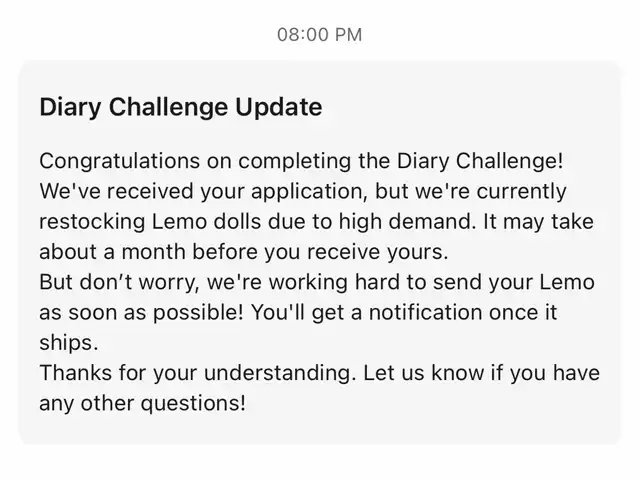
Task: Click the word currently ending the second line
Action: (x=521, y=191)
